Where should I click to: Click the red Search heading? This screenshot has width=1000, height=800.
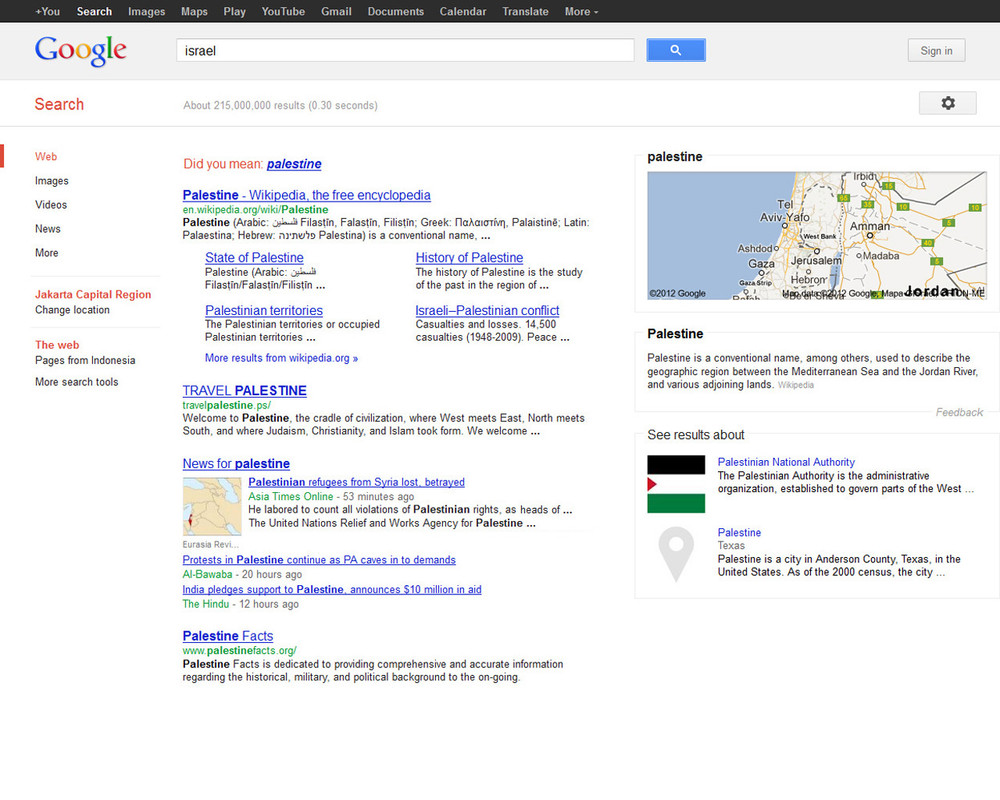click(59, 104)
